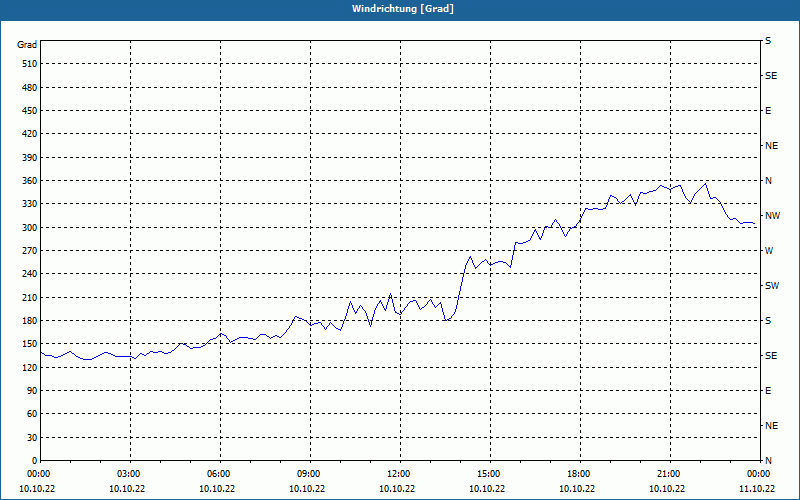Select the 270 degree axis label
800x500 pixels.
coord(30,251)
